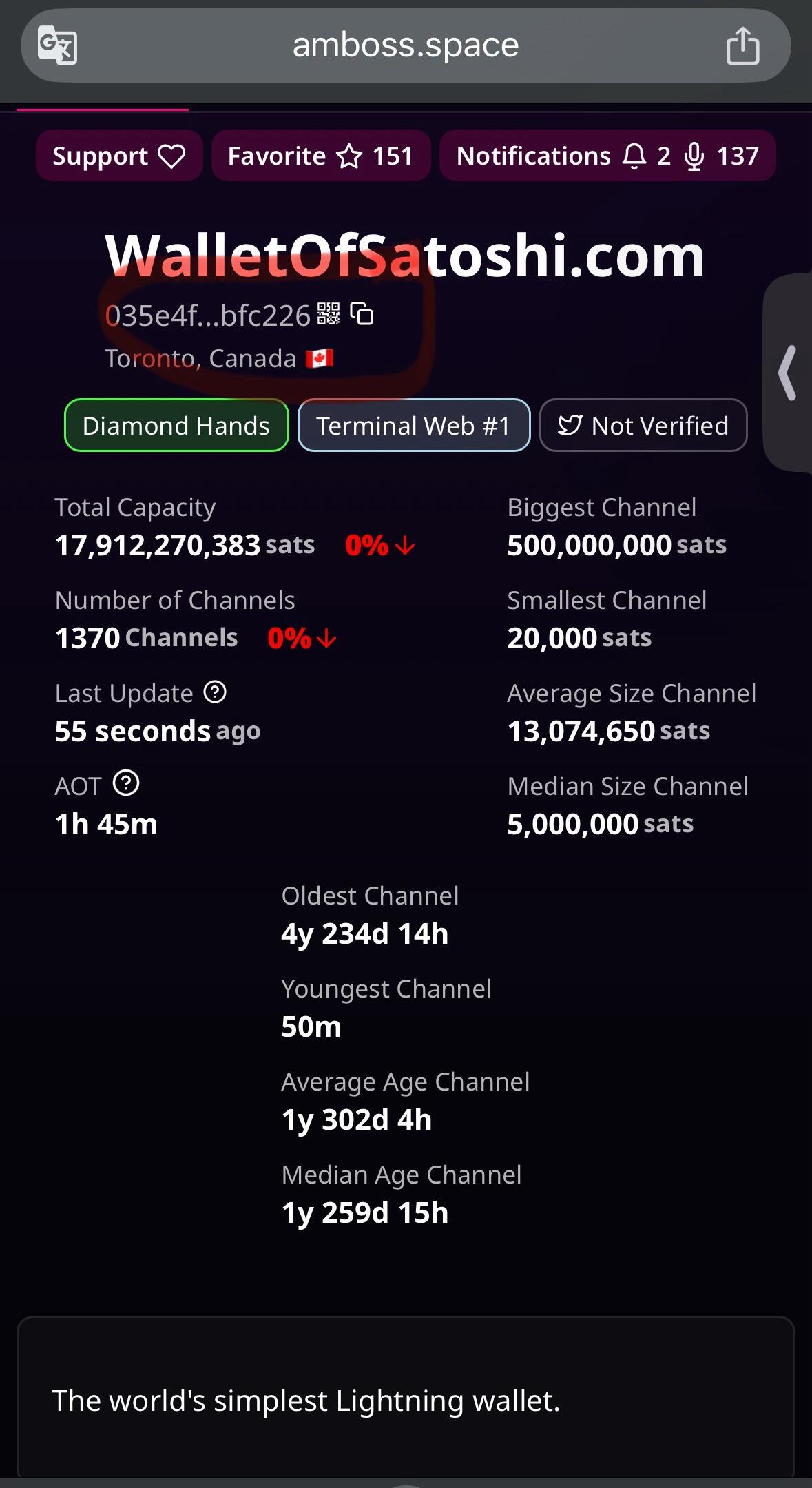Tap the heart icon in Support
The image size is (812, 1488).
[171, 156]
